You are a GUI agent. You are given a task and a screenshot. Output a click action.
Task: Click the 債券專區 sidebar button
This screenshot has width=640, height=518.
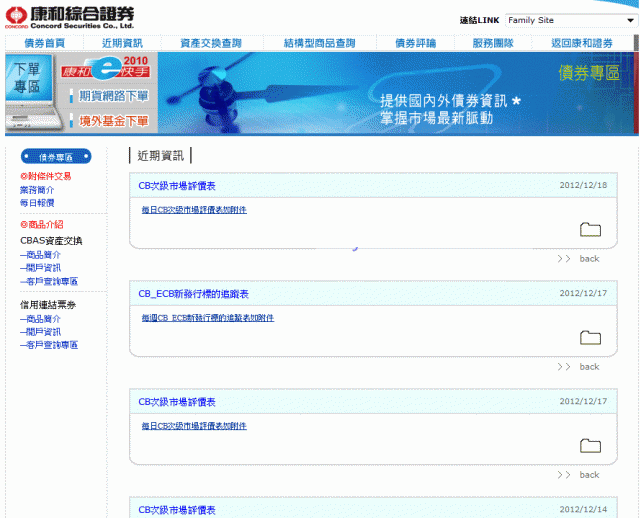(56, 157)
